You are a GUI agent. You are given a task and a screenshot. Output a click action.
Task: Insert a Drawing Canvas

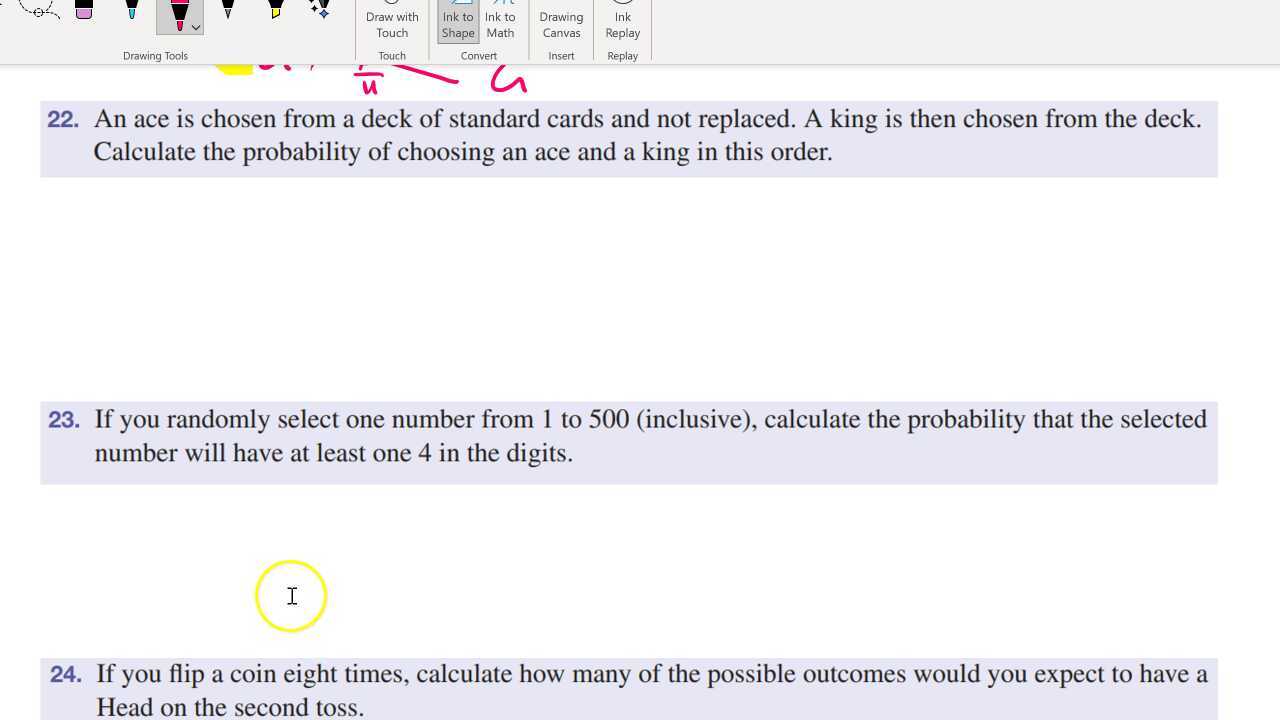561,21
